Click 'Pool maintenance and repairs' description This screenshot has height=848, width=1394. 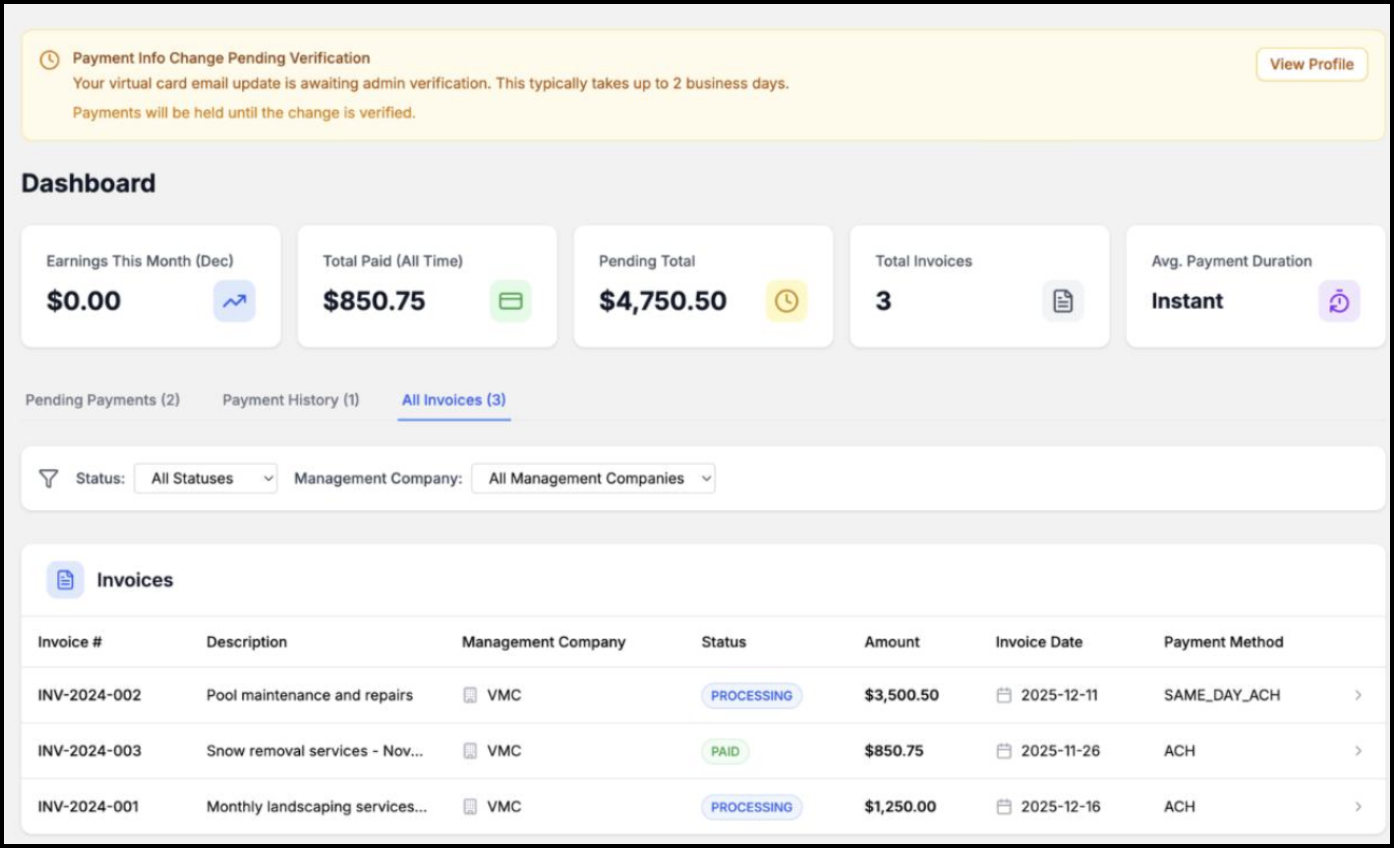(310, 695)
